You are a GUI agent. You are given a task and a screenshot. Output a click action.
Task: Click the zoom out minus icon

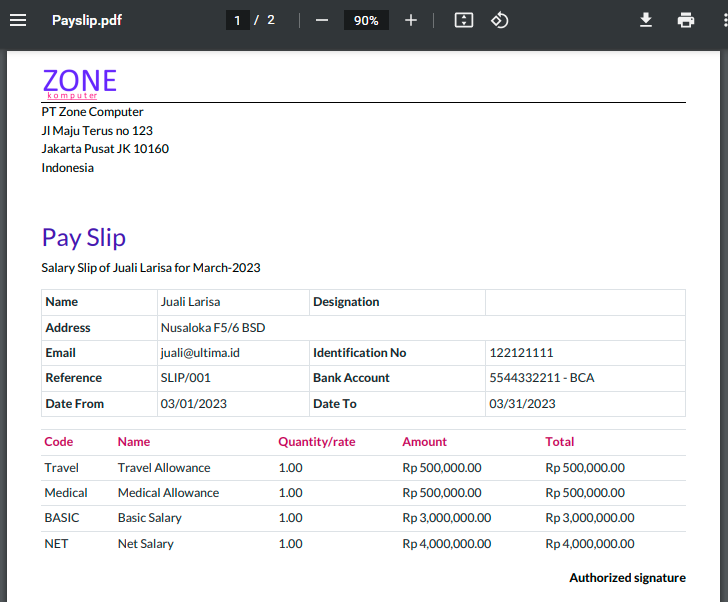coord(322,20)
